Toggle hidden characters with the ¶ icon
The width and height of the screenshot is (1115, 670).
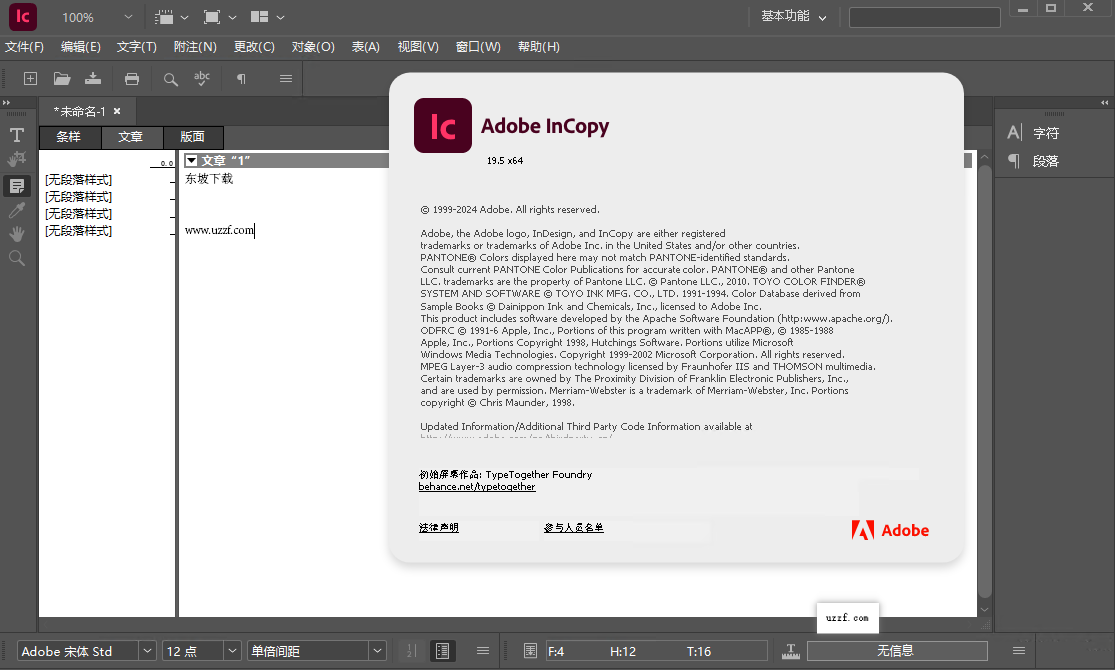pyautogui.click(x=240, y=78)
